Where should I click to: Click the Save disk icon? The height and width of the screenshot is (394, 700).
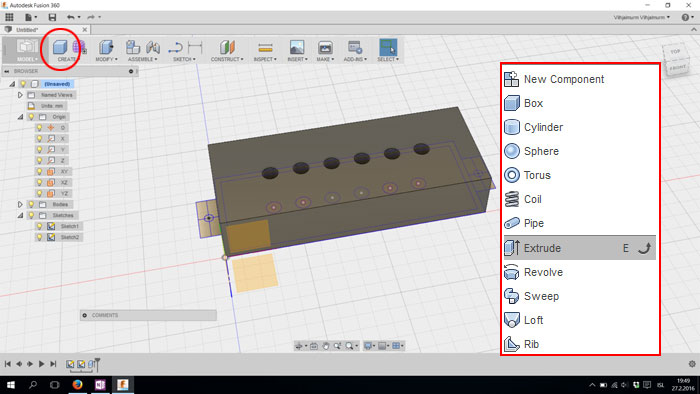[x=52, y=17]
